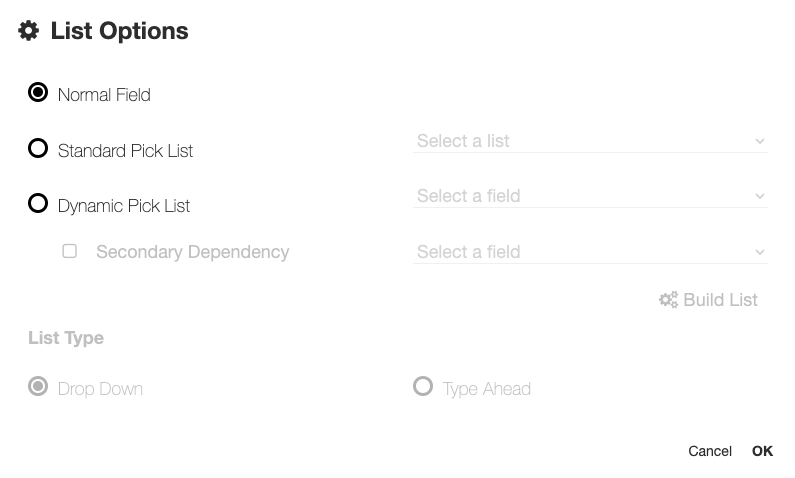This screenshot has width=795, height=478.
Task: Select the Normal Field radio button
Action: 38,93
